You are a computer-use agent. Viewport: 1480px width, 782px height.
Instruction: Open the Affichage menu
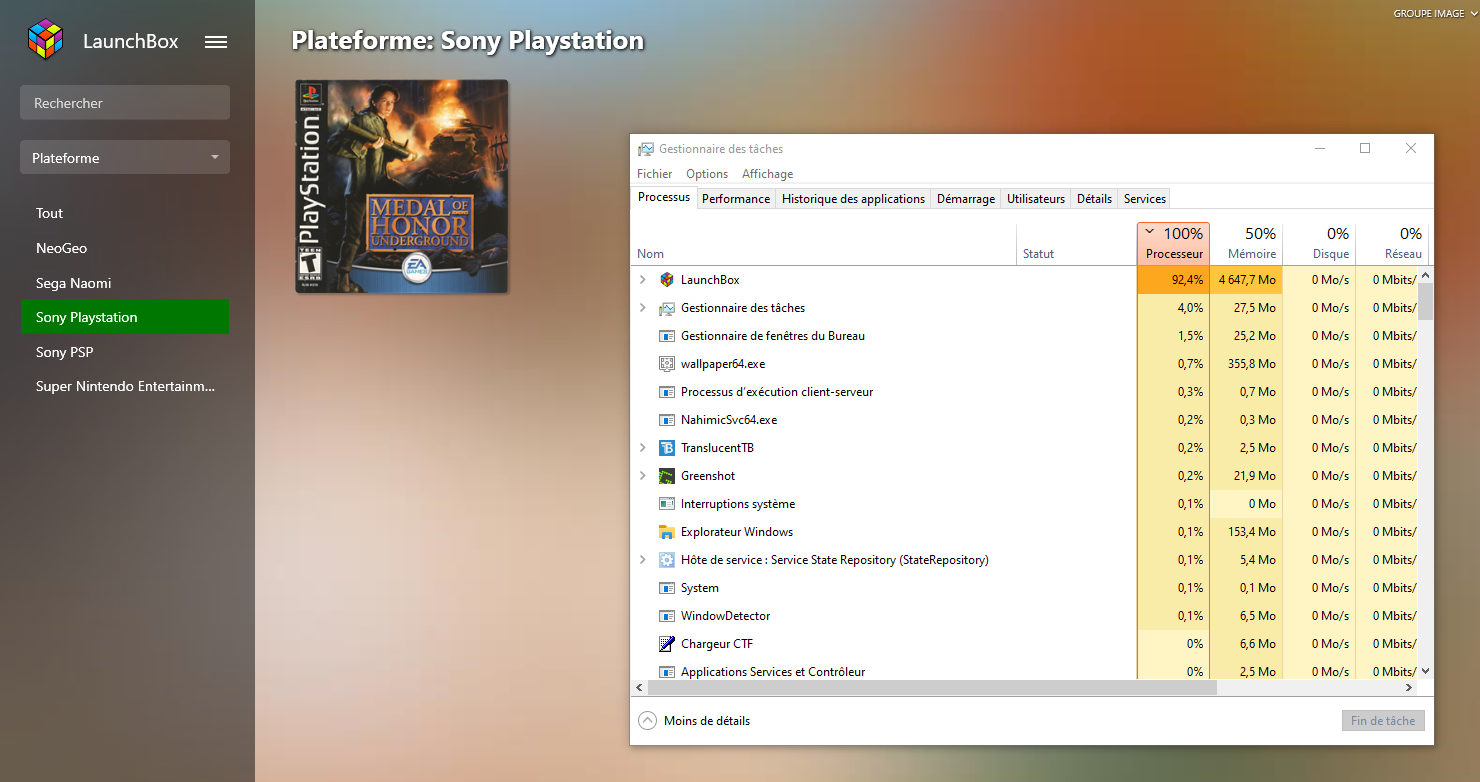[x=767, y=174]
